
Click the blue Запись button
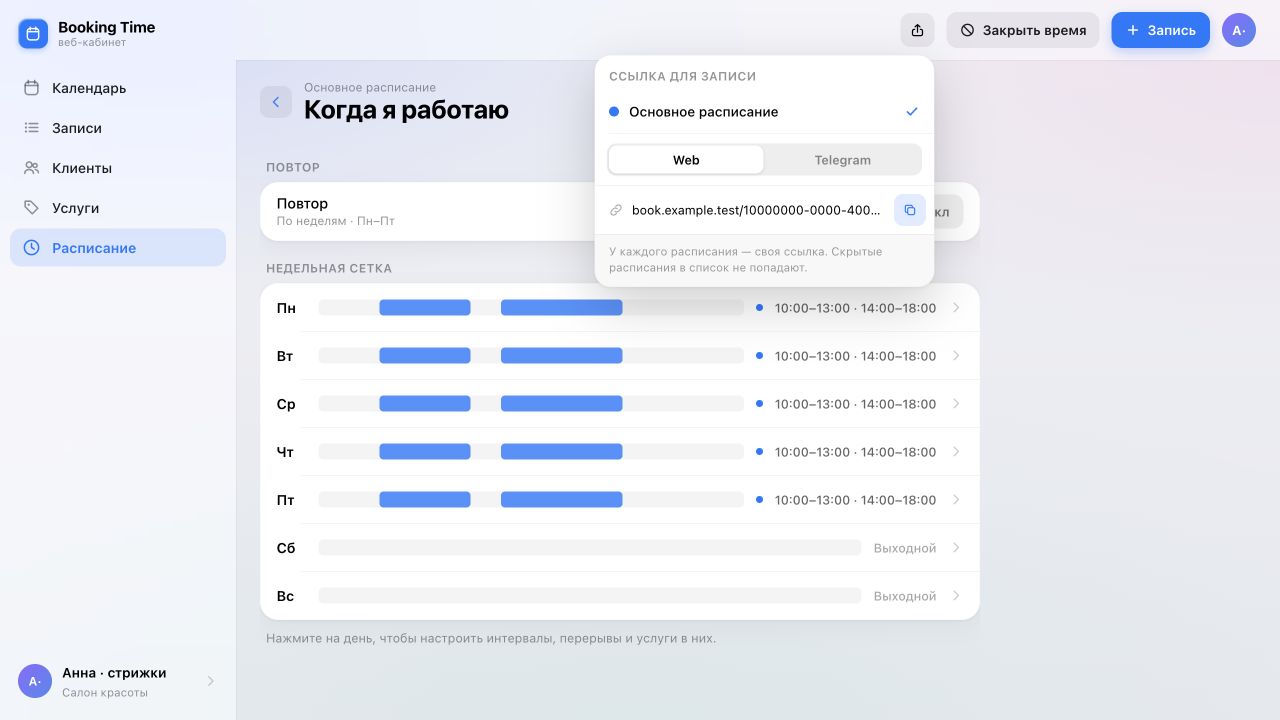tap(1161, 30)
